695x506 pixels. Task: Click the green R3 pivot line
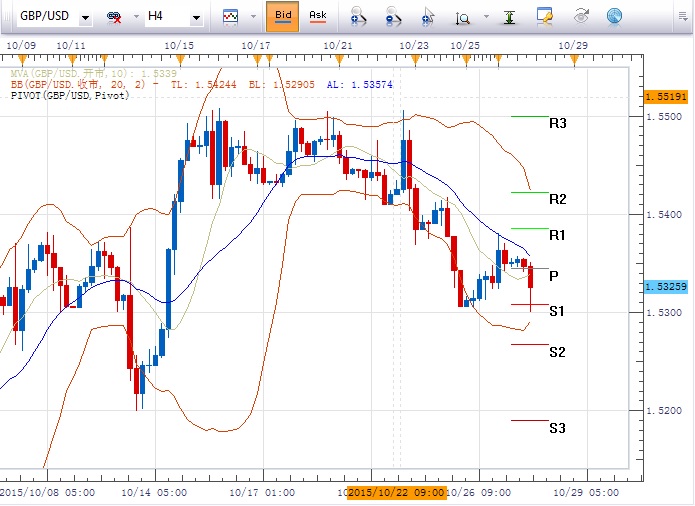tap(530, 117)
